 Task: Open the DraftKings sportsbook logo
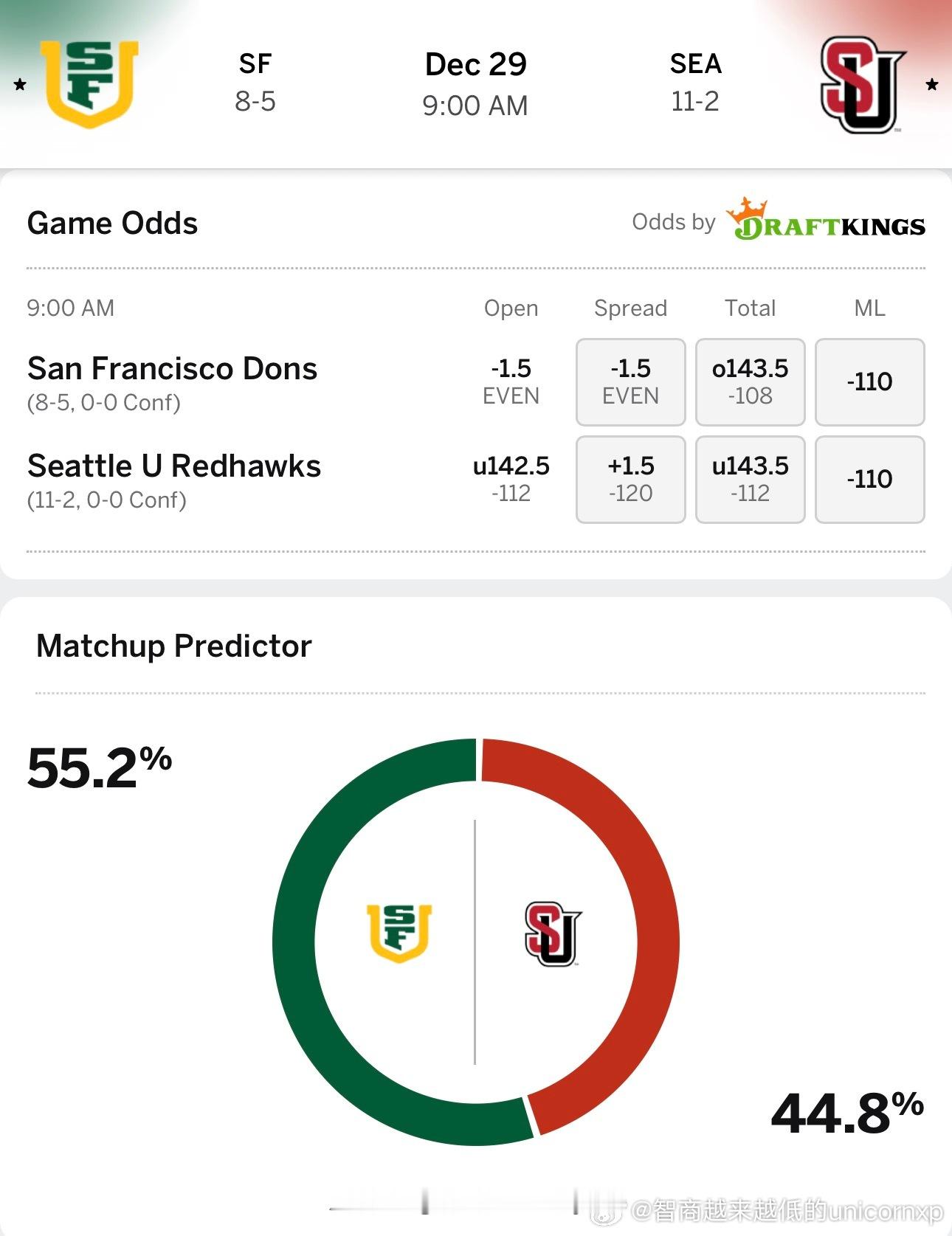(825, 221)
